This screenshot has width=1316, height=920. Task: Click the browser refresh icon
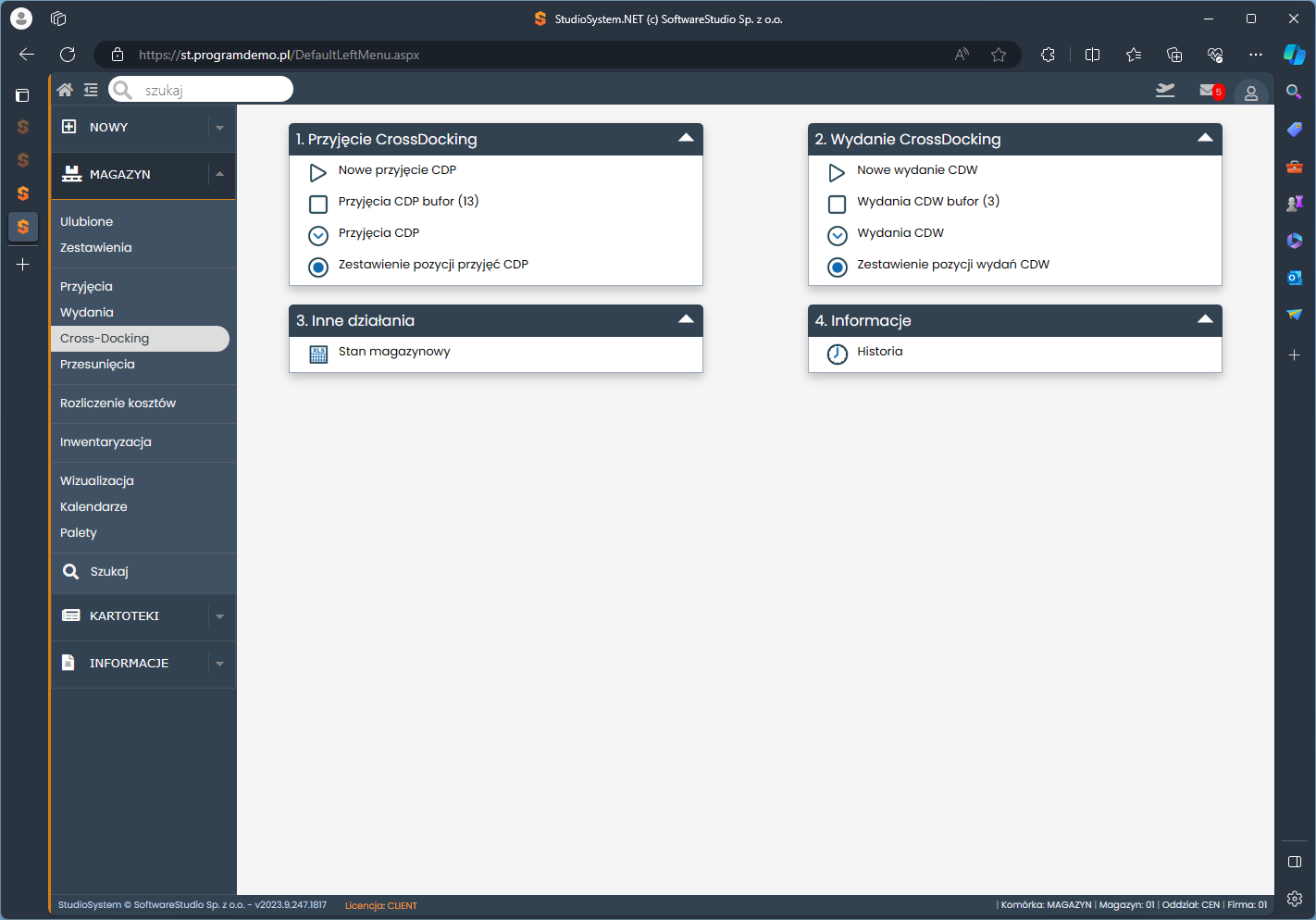68,55
